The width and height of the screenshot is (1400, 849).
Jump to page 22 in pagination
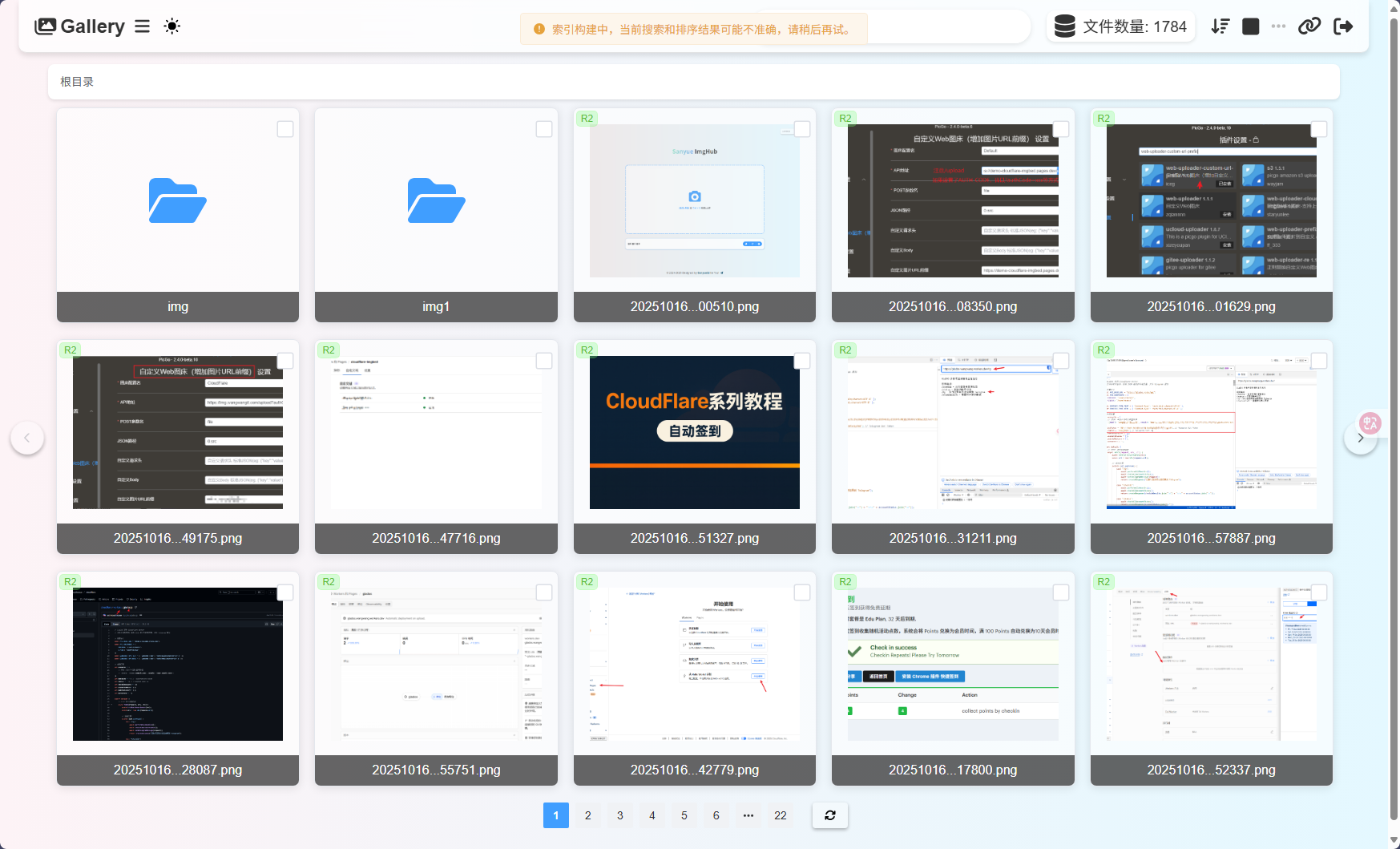click(x=780, y=815)
